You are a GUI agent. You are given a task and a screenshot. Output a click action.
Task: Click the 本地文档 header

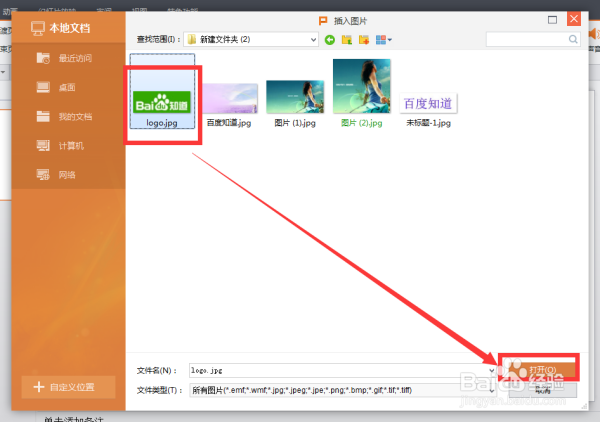(61, 28)
